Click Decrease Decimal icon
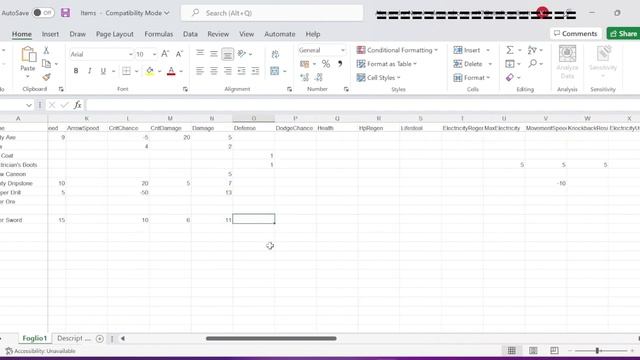The height and width of the screenshot is (360, 640). click(319, 77)
